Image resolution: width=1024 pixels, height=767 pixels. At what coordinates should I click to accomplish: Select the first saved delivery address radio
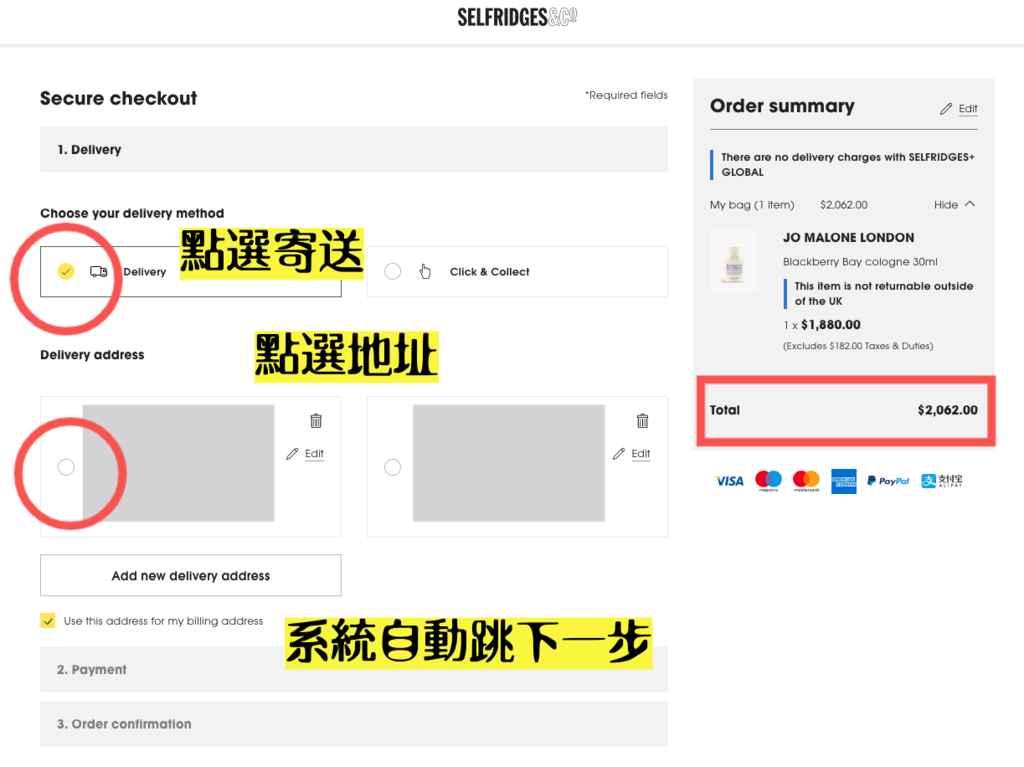tap(66, 467)
